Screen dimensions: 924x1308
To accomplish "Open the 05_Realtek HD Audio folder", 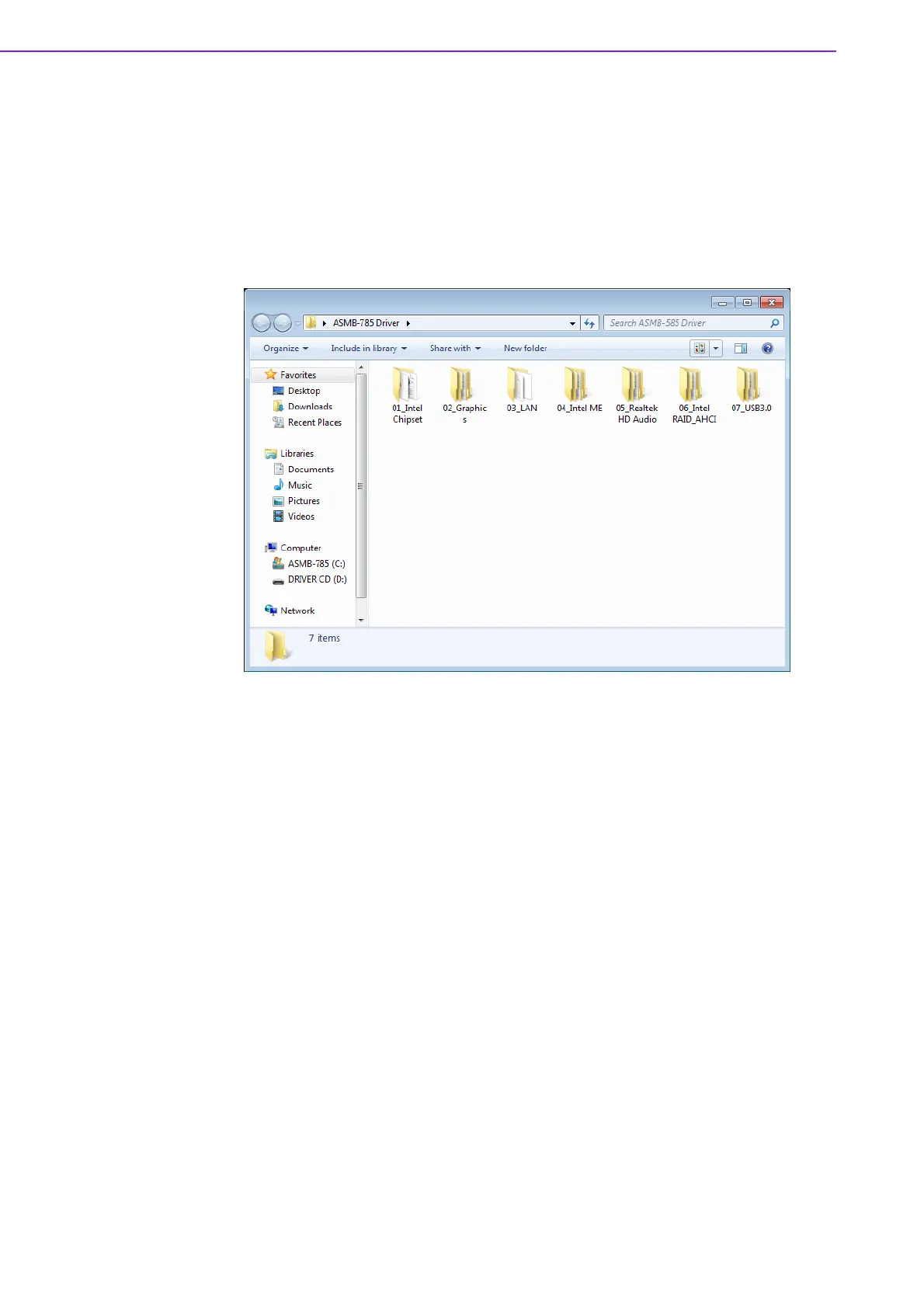I will tap(637, 395).
